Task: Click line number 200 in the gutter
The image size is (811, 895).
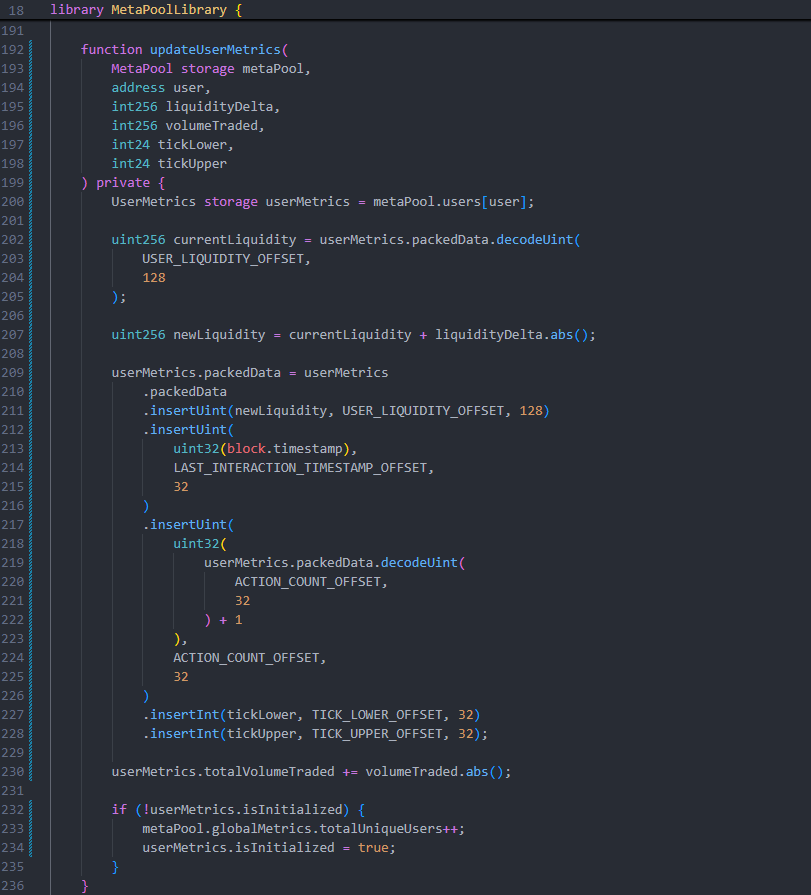Action: point(14,201)
